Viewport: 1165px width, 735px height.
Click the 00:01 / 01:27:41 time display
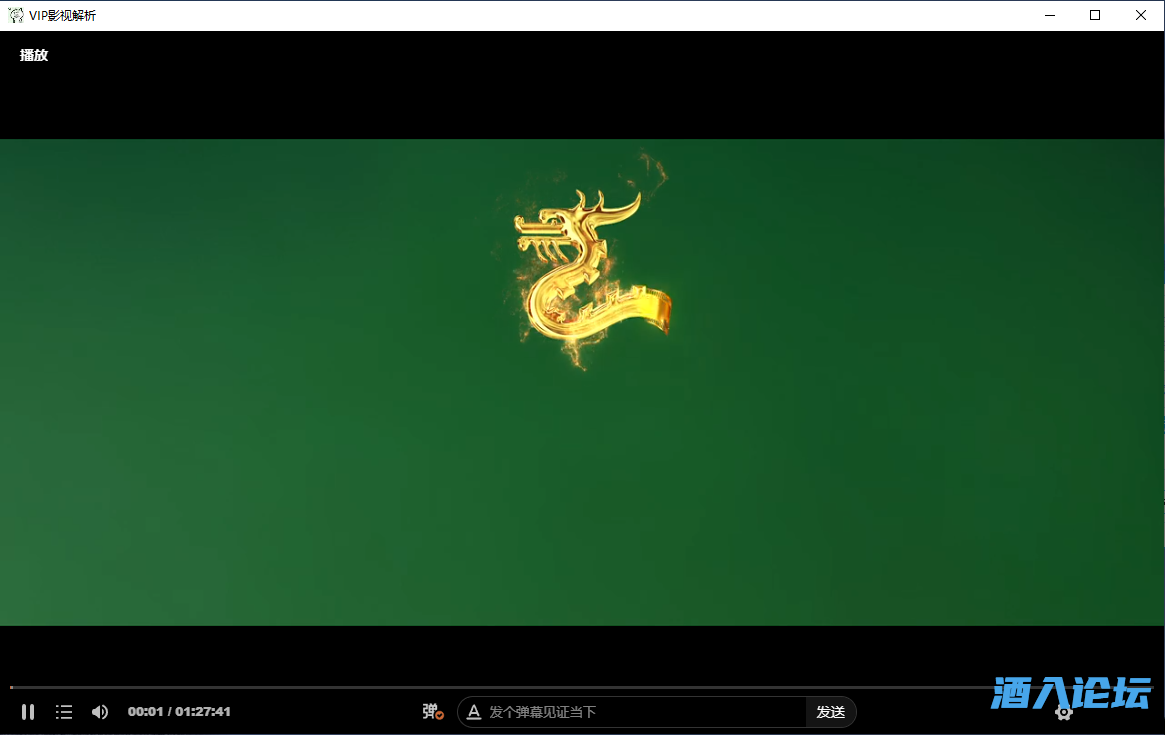point(179,712)
